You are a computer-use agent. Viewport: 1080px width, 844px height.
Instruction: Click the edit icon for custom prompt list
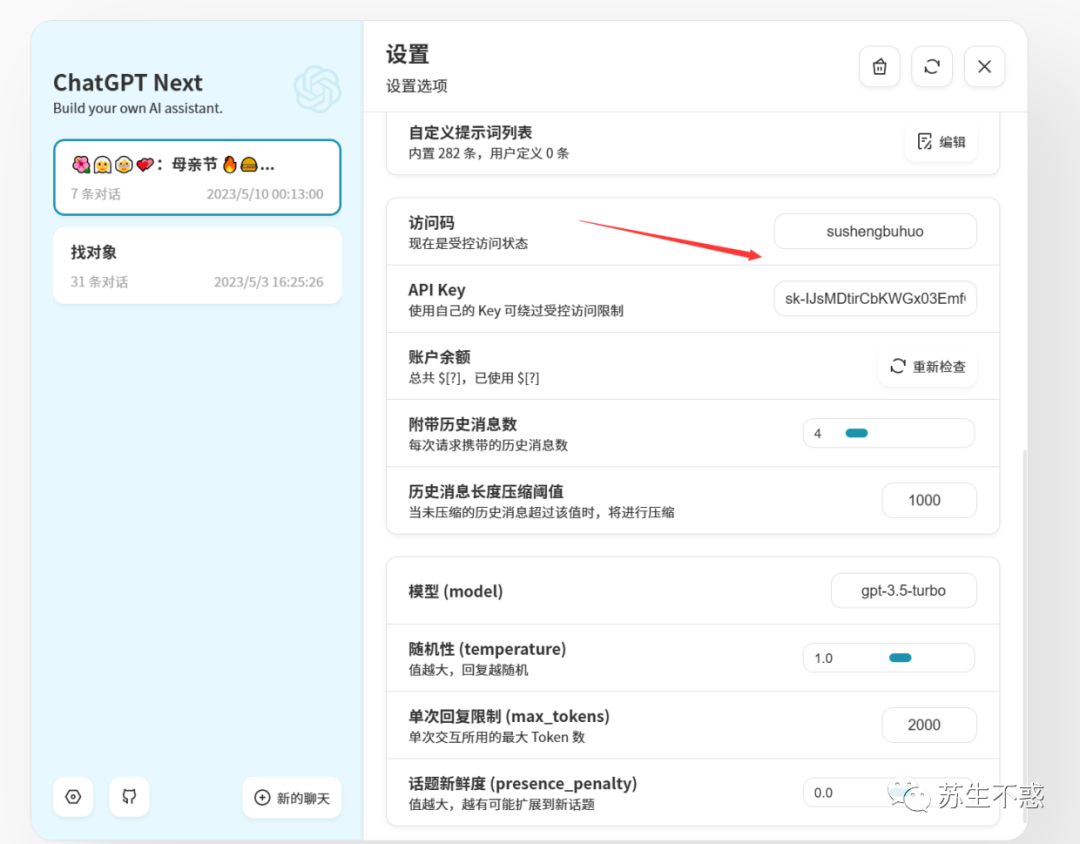(x=925, y=142)
